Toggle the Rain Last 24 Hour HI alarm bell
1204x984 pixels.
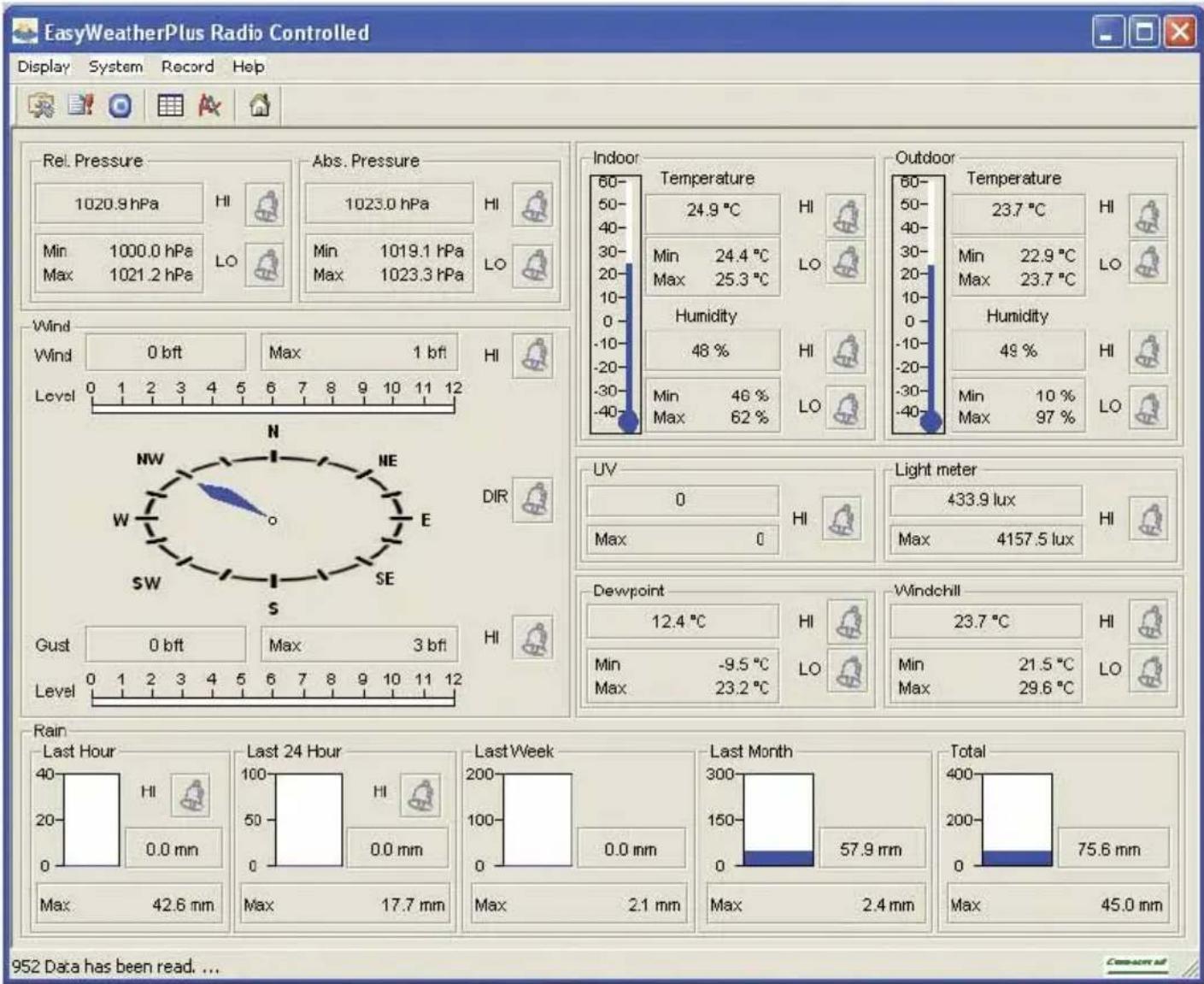tap(420, 795)
